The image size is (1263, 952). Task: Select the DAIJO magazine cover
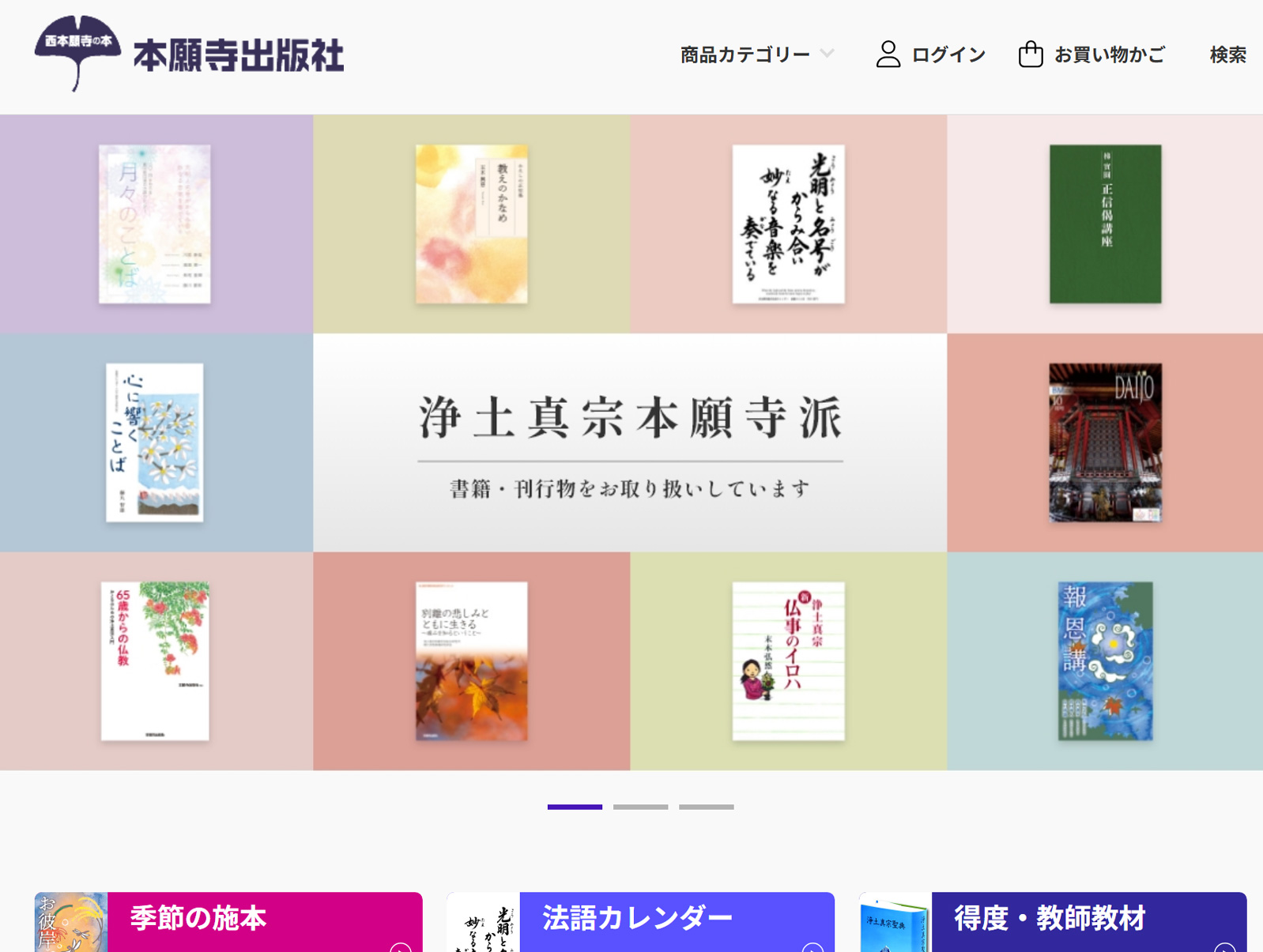[x=1105, y=442]
